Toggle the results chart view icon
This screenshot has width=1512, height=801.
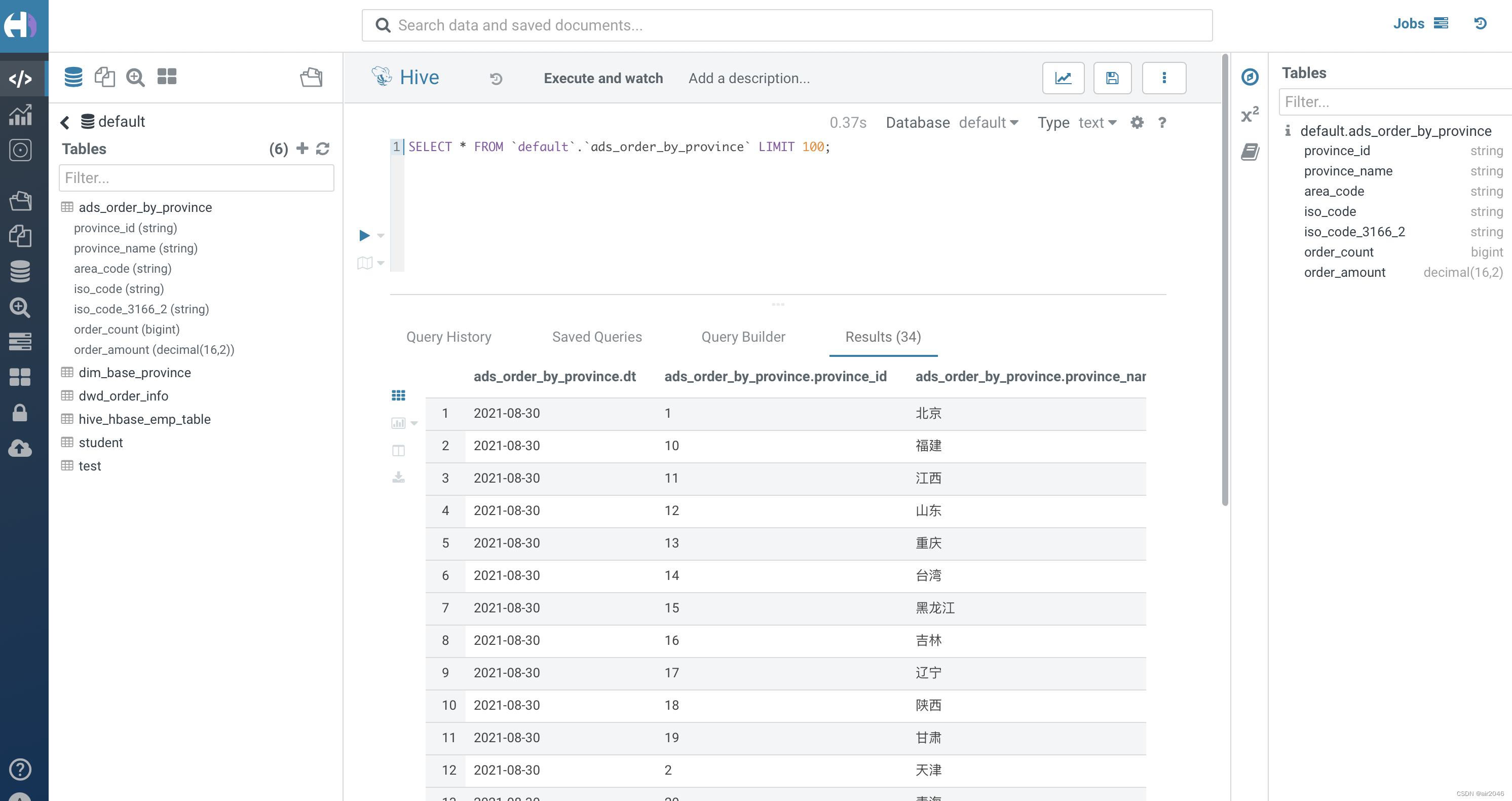coord(399,423)
